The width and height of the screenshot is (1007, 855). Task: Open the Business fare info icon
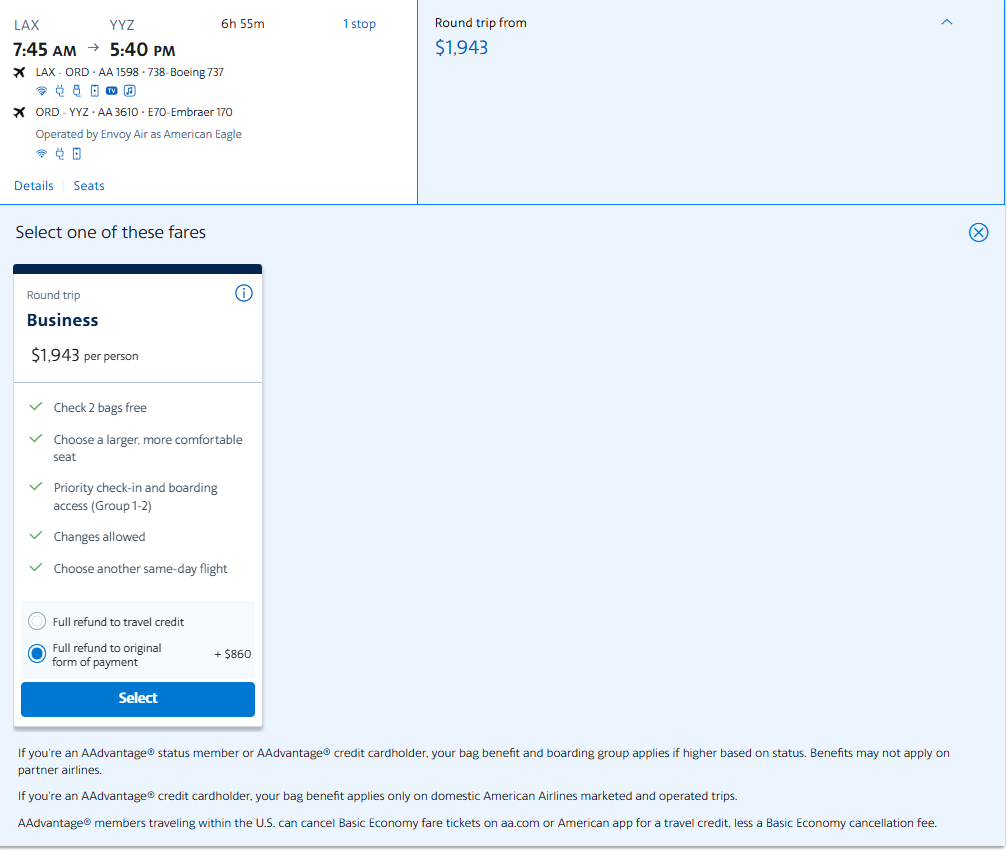pos(244,294)
